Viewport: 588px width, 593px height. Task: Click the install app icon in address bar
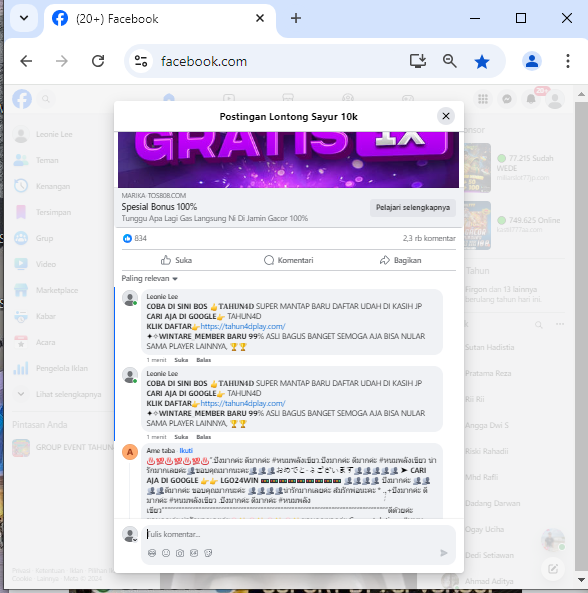(x=418, y=61)
